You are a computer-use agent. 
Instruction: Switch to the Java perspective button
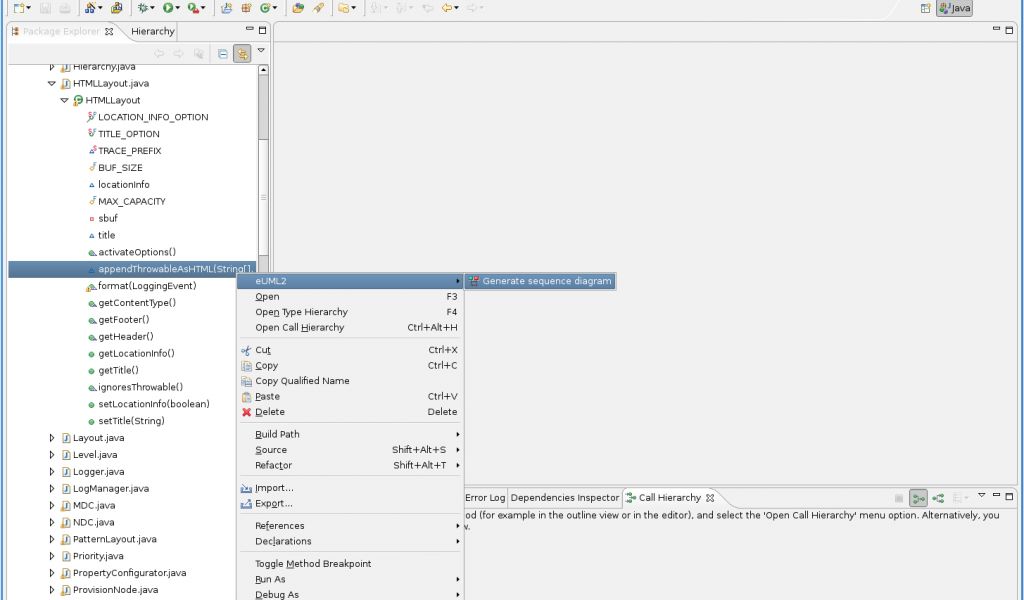pyautogui.click(x=954, y=8)
